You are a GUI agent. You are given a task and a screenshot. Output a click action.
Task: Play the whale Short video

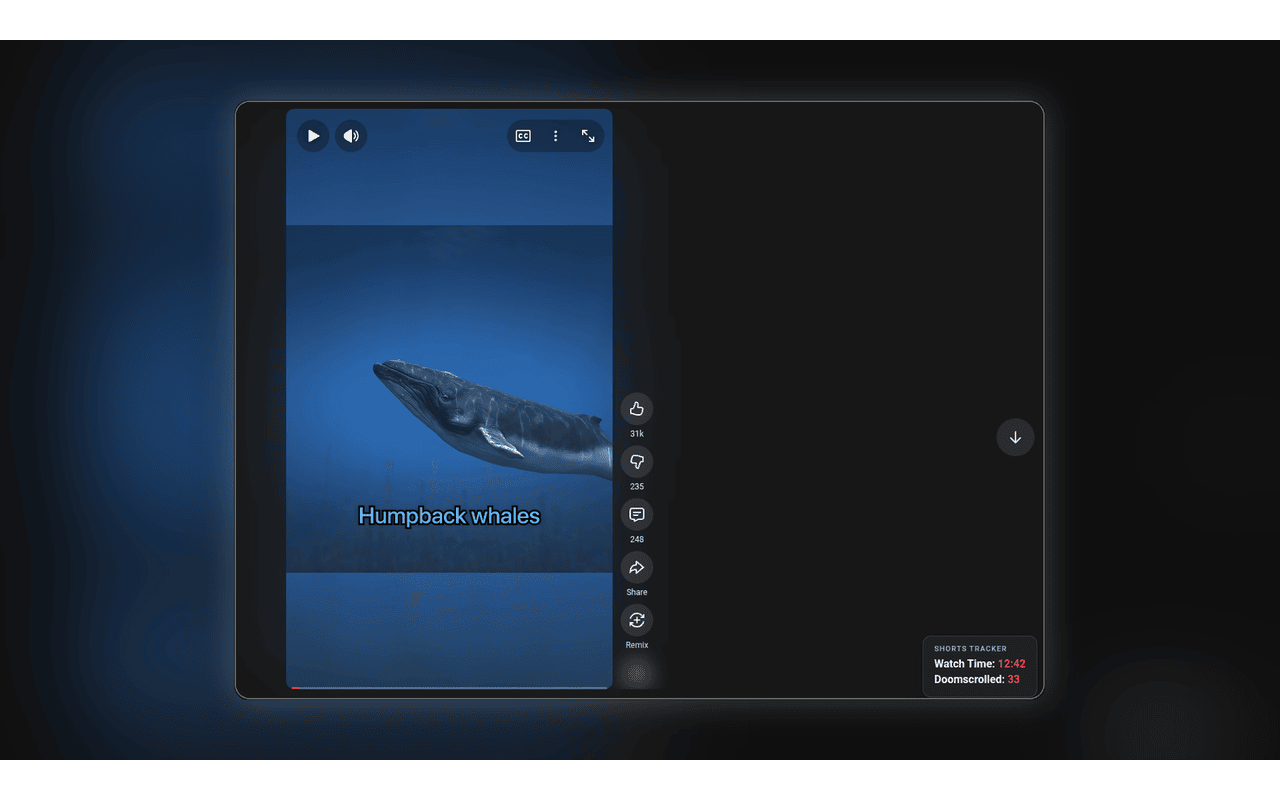[x=313, y=136]
